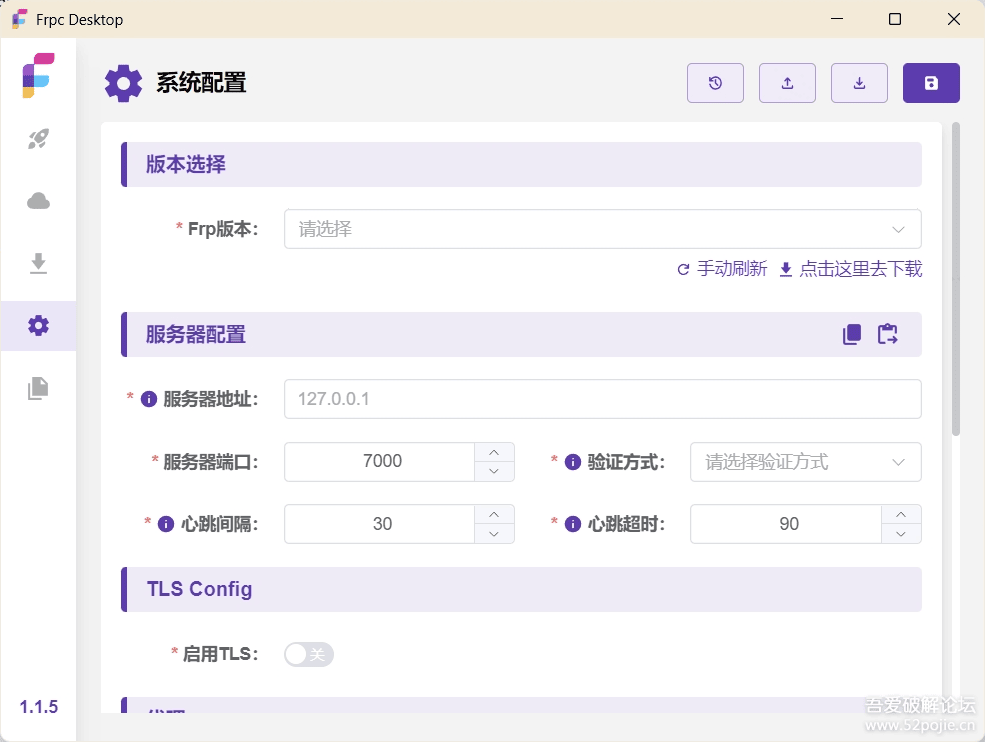The height and width of the screenshot is (742, 985).
Task: Click the 点击这里去下载 link
Action: coord(851,269)
